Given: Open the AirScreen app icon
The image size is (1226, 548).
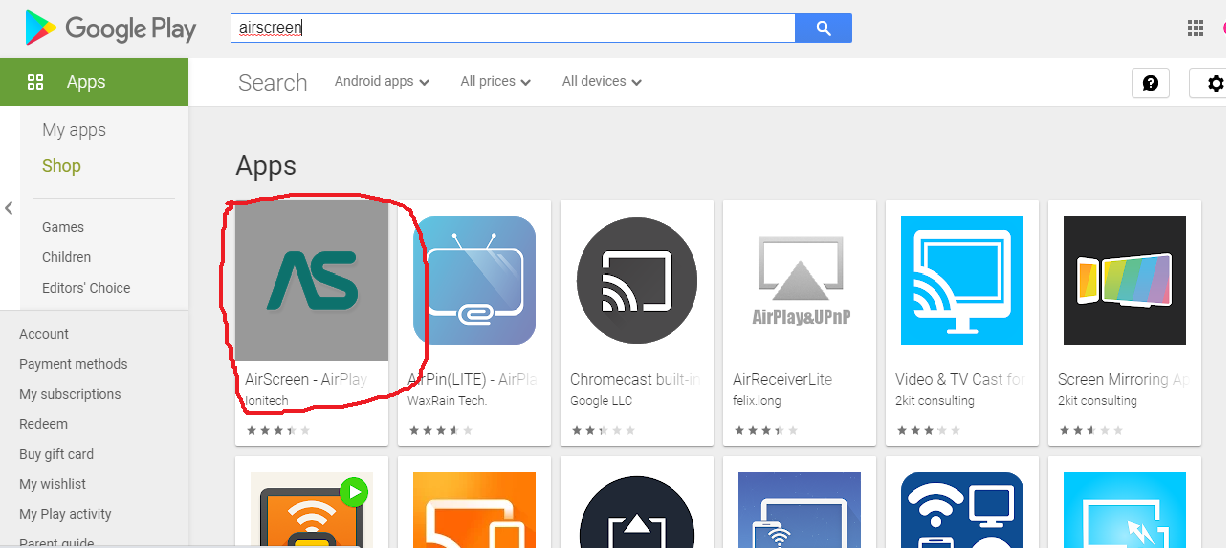Looking at the screenshot, I should pyautogui.click(x=311, y=280).
